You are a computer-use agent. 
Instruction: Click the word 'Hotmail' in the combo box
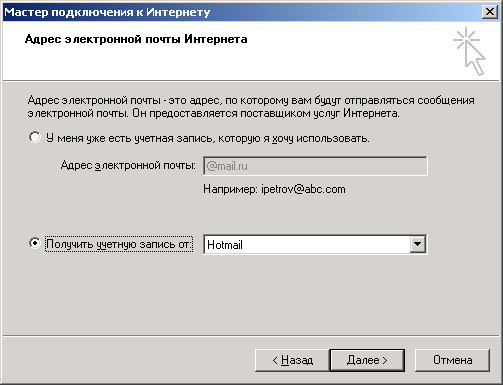[225, 245]
